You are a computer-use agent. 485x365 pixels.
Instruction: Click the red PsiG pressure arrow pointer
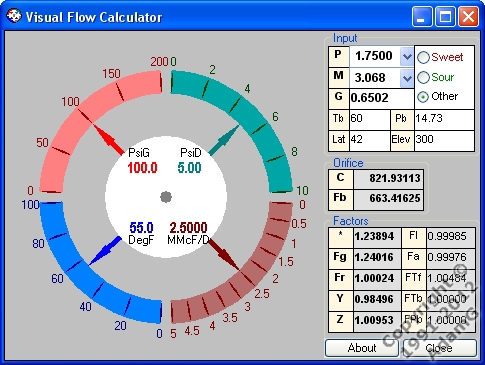[108, 140]
